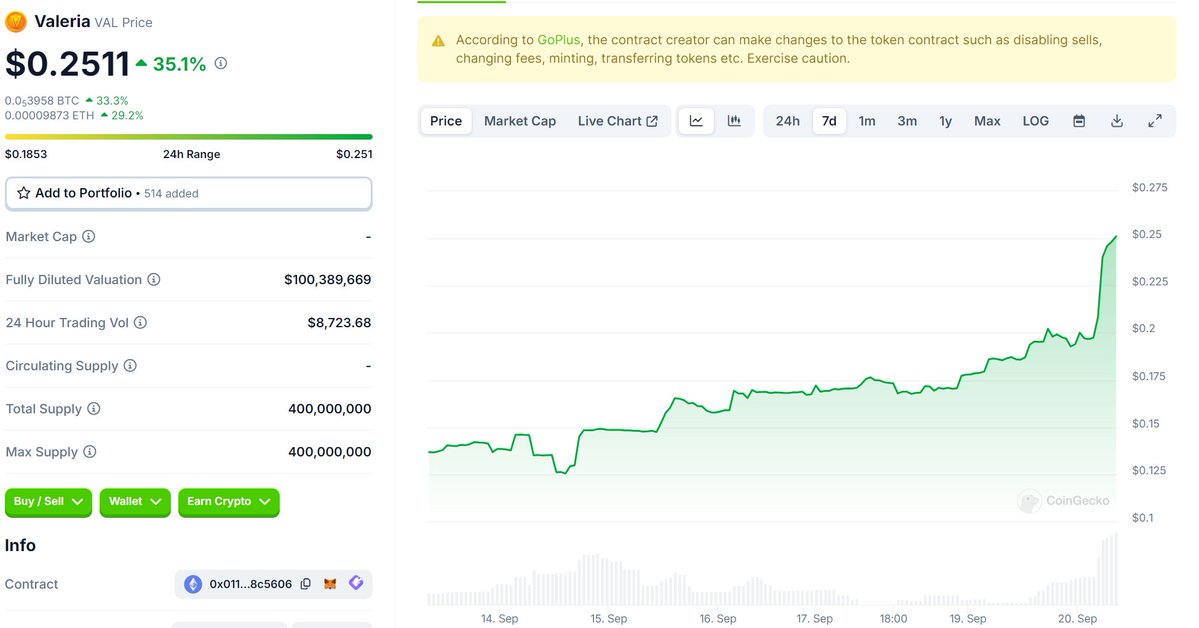The height and width of the screenshot is (628, 1199).
Task: Set chart range to 24h
Action: tap(788, 121)
